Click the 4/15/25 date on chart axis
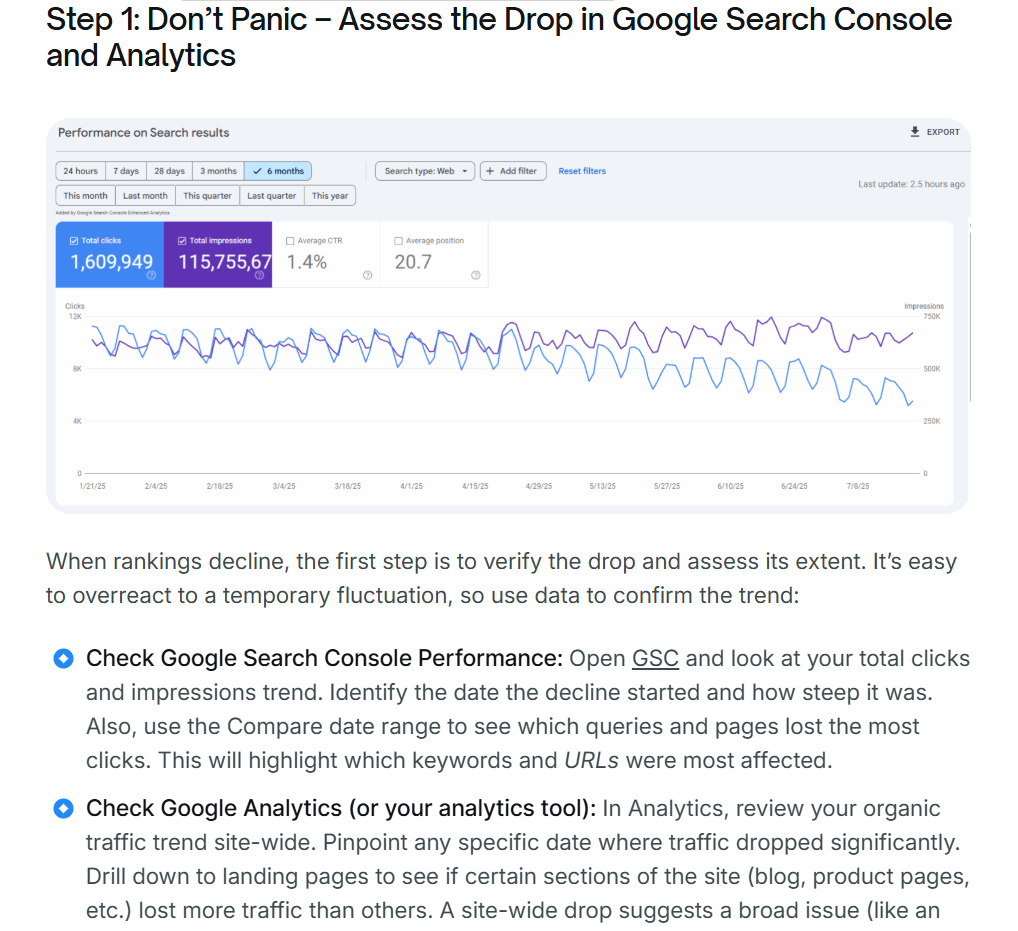The width and height of the screenshot is (1018, 931). coord(475,486)
